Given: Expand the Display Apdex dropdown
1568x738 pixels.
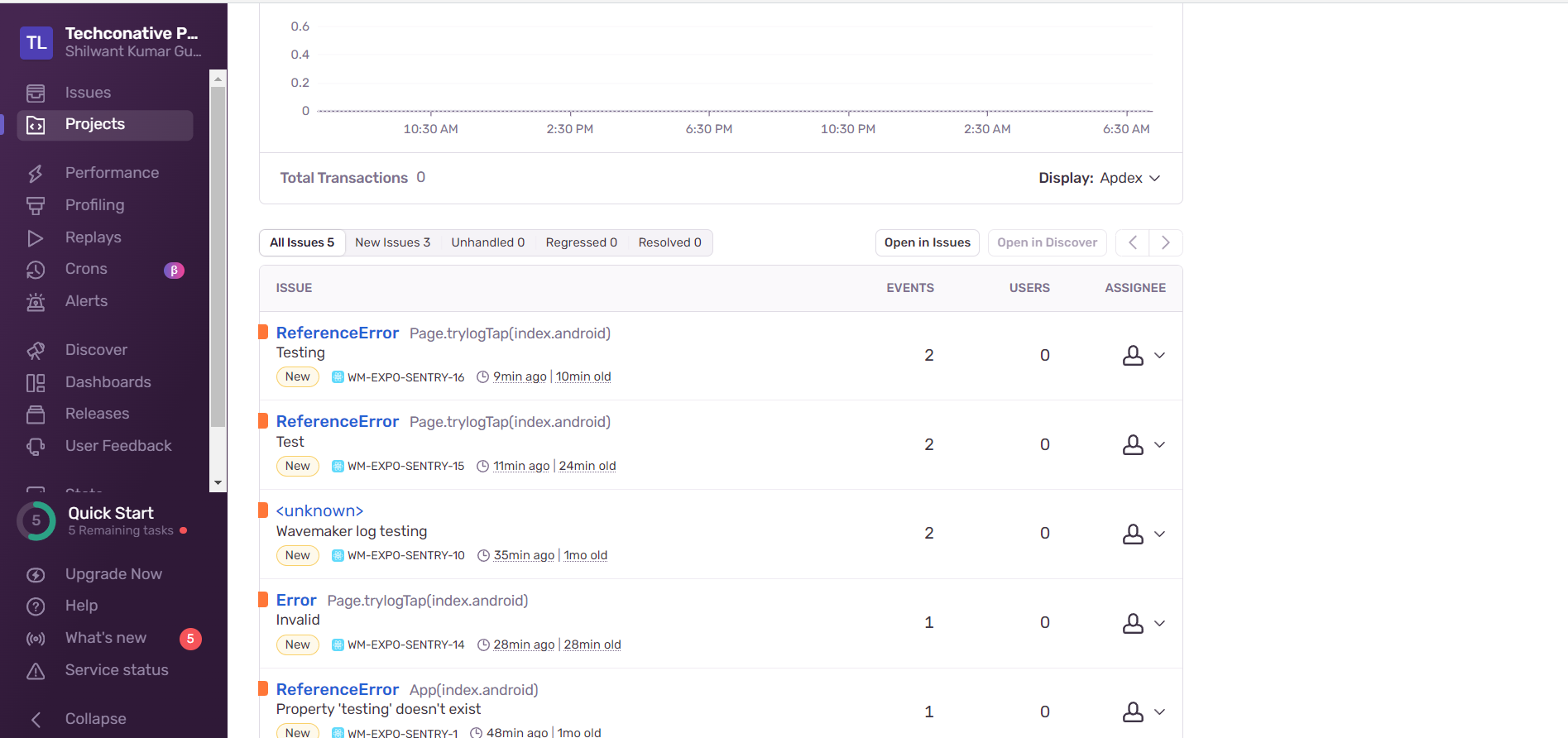Looking at the screenshot, I should pyautogui.click(x=1100, y=178).
